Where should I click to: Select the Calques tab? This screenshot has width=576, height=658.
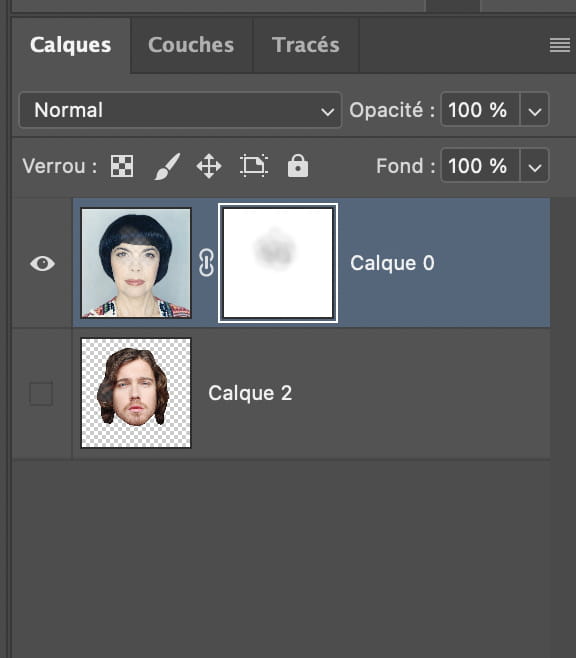(70, 45)
